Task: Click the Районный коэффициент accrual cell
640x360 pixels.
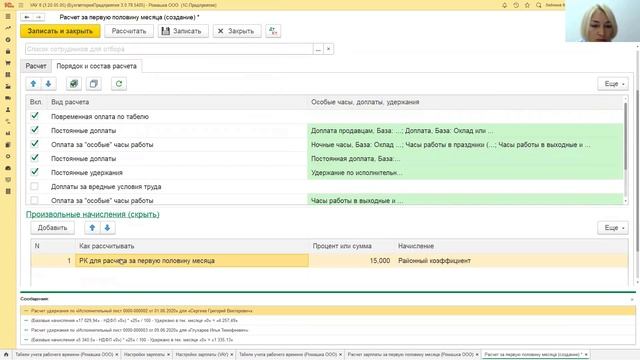Action: [x=511, y=260]
